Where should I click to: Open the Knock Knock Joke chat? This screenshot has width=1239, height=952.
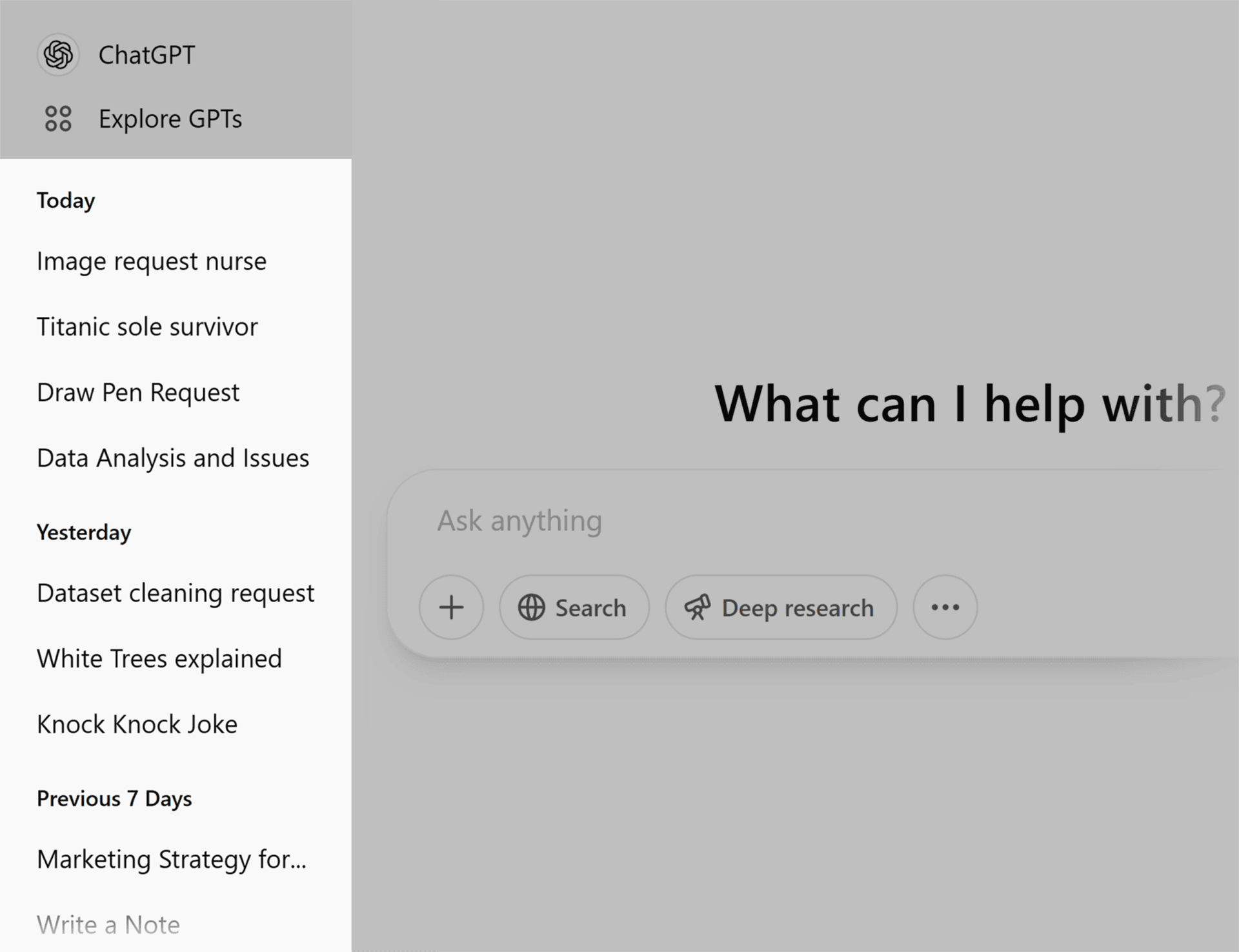point(137,725)
